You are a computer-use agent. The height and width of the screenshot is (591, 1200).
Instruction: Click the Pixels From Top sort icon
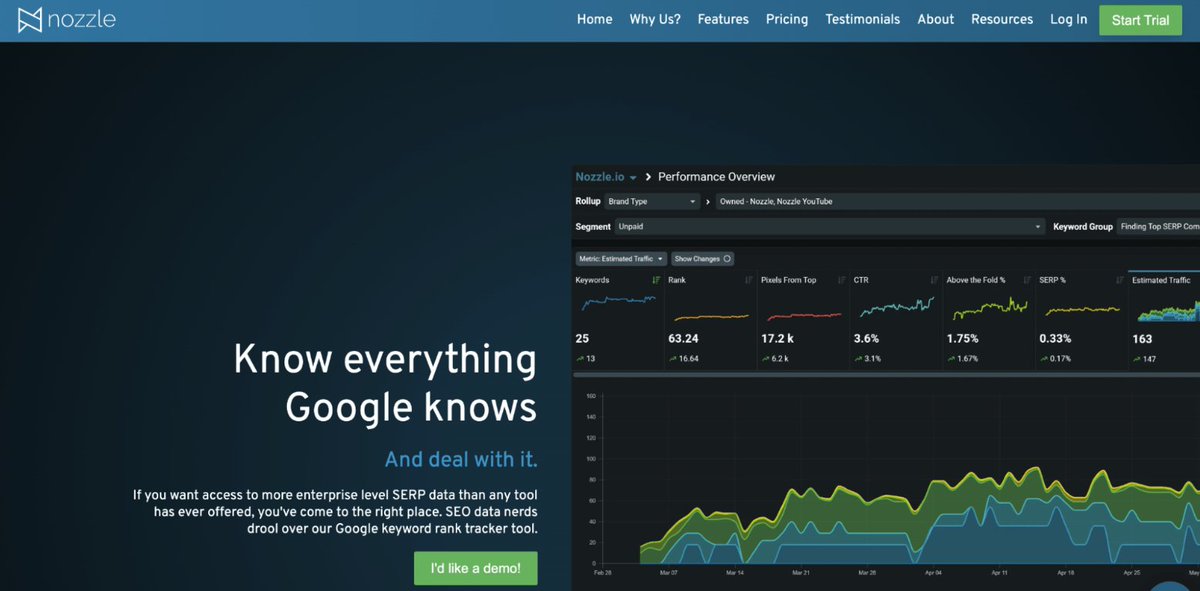tap(841, 280)
